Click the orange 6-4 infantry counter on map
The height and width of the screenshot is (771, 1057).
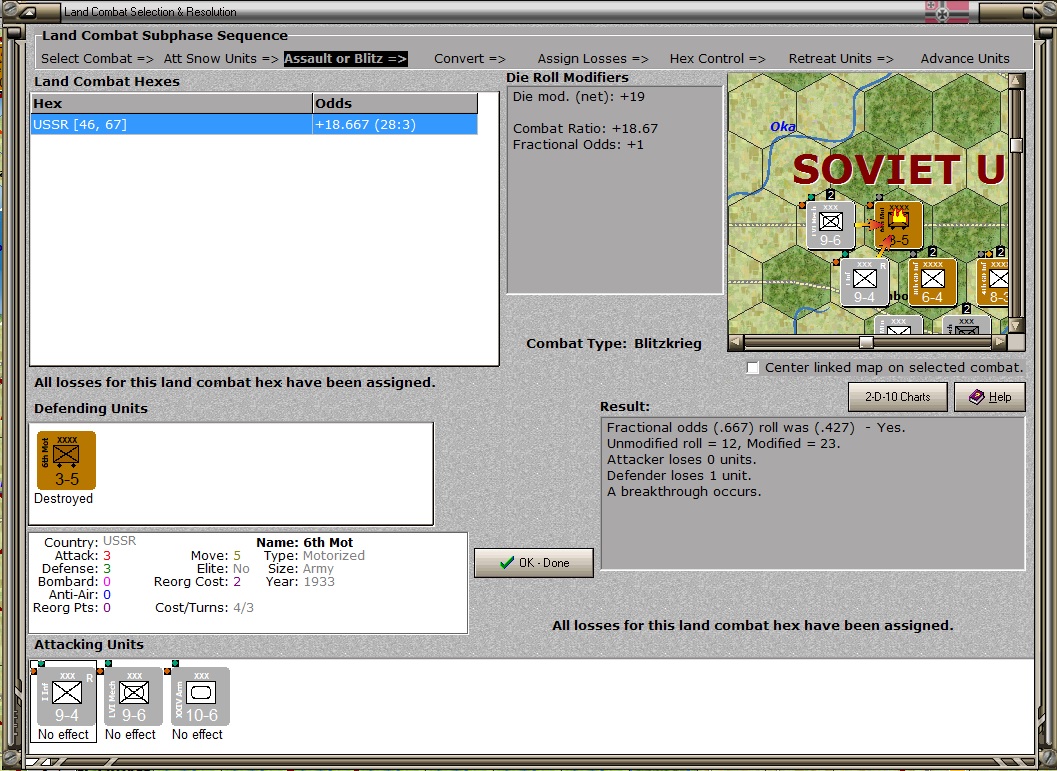[x=932, y=281]
